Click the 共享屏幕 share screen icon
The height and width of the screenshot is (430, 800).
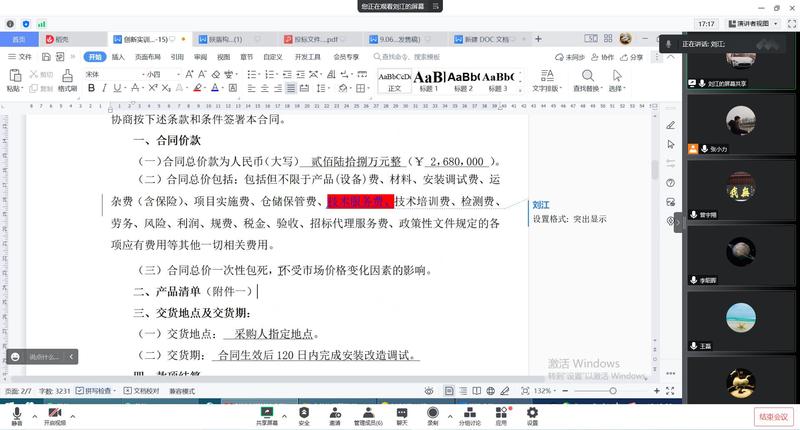(x=267, y=412)
